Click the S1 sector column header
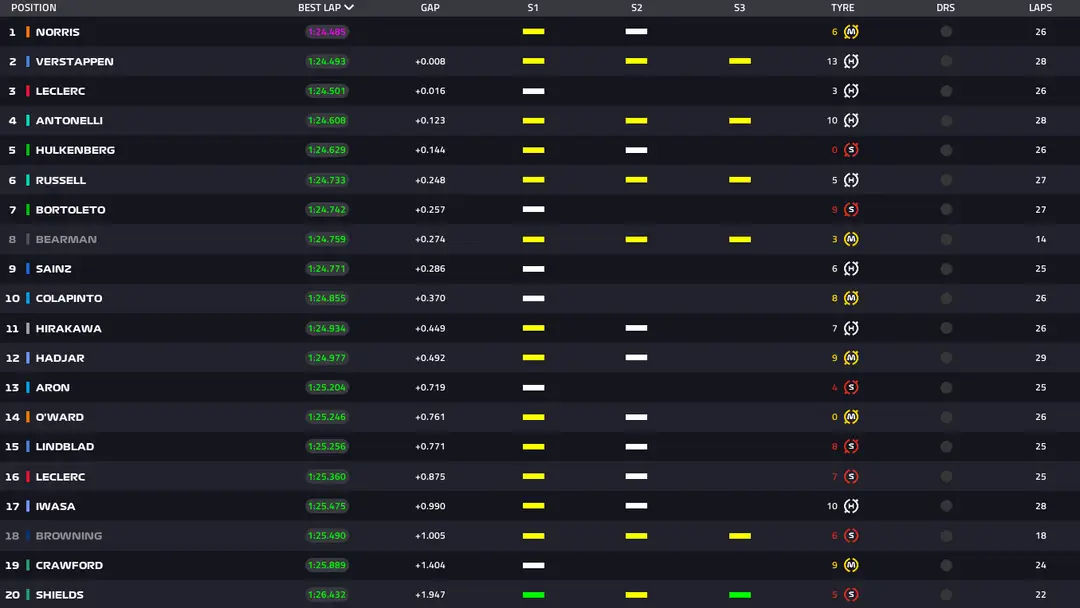Screen dimensions: 1080x608 pyautogui.click(x=533, y=8)
